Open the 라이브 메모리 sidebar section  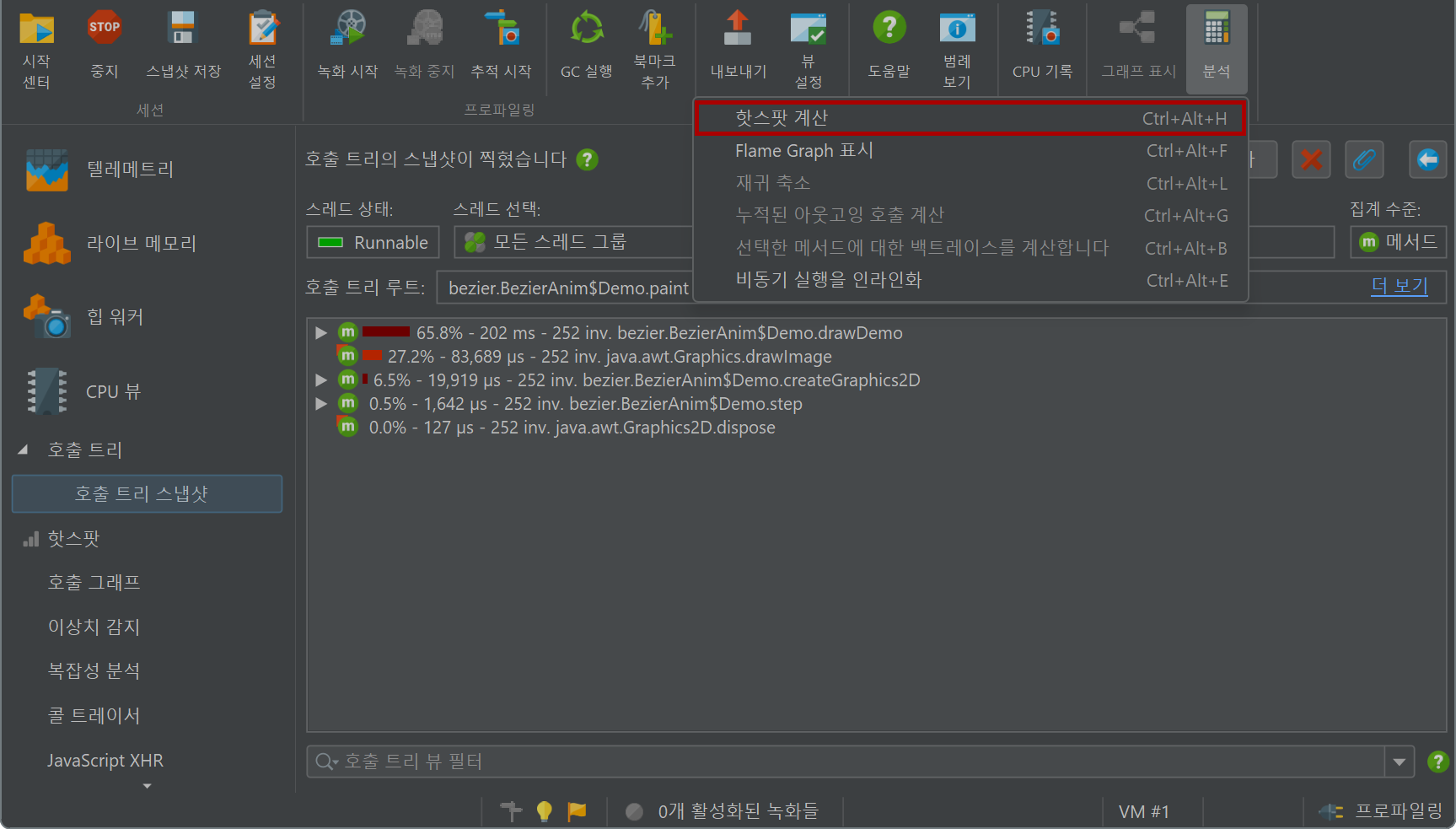tap(110, 244)
